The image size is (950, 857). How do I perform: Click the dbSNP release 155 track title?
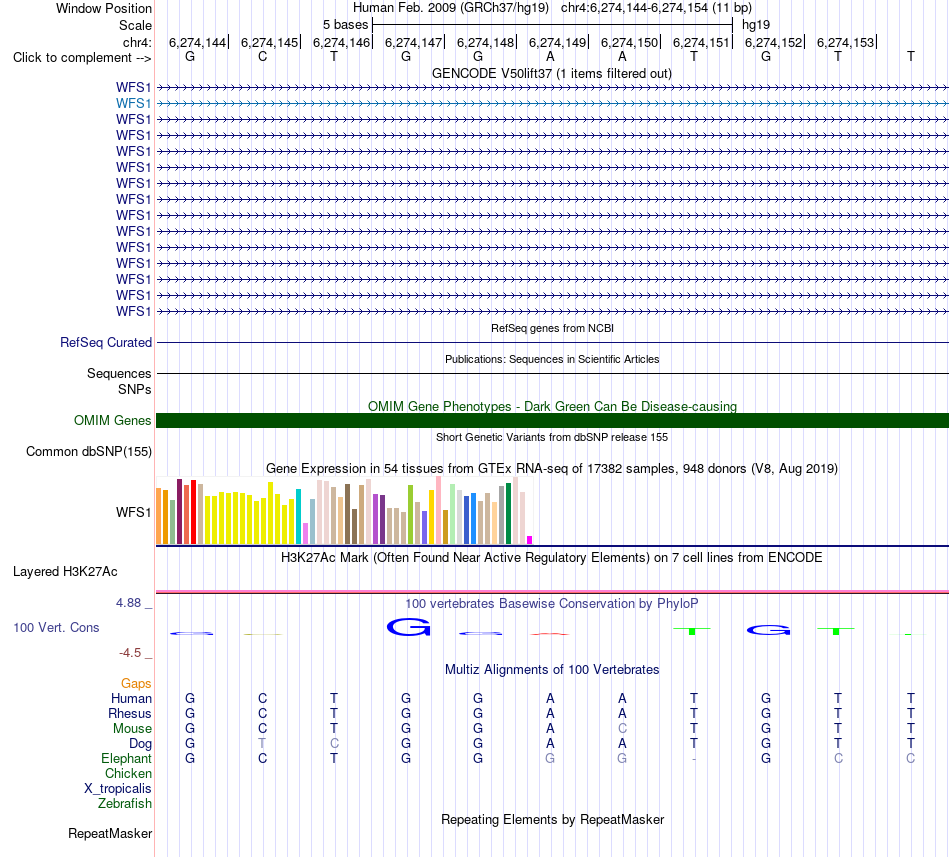(552, 437)
